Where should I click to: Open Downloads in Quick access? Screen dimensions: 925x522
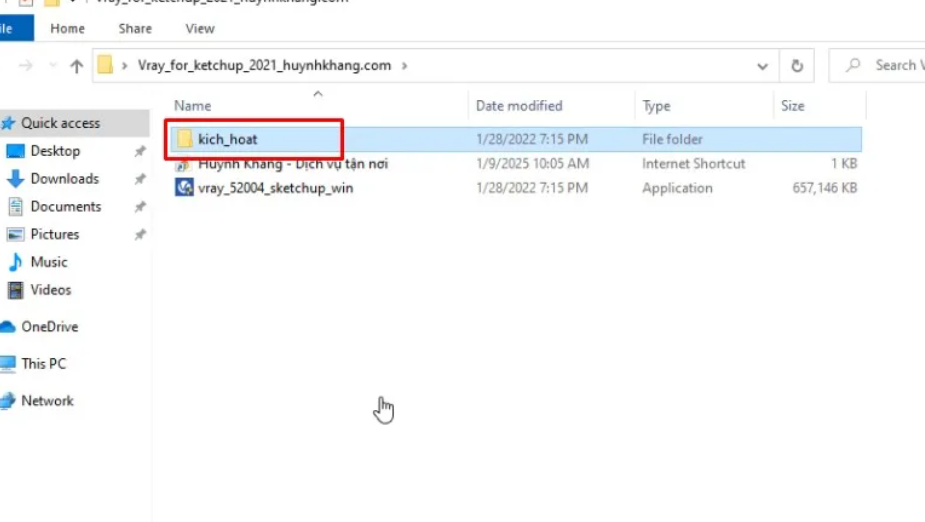[x=64, y=179]
